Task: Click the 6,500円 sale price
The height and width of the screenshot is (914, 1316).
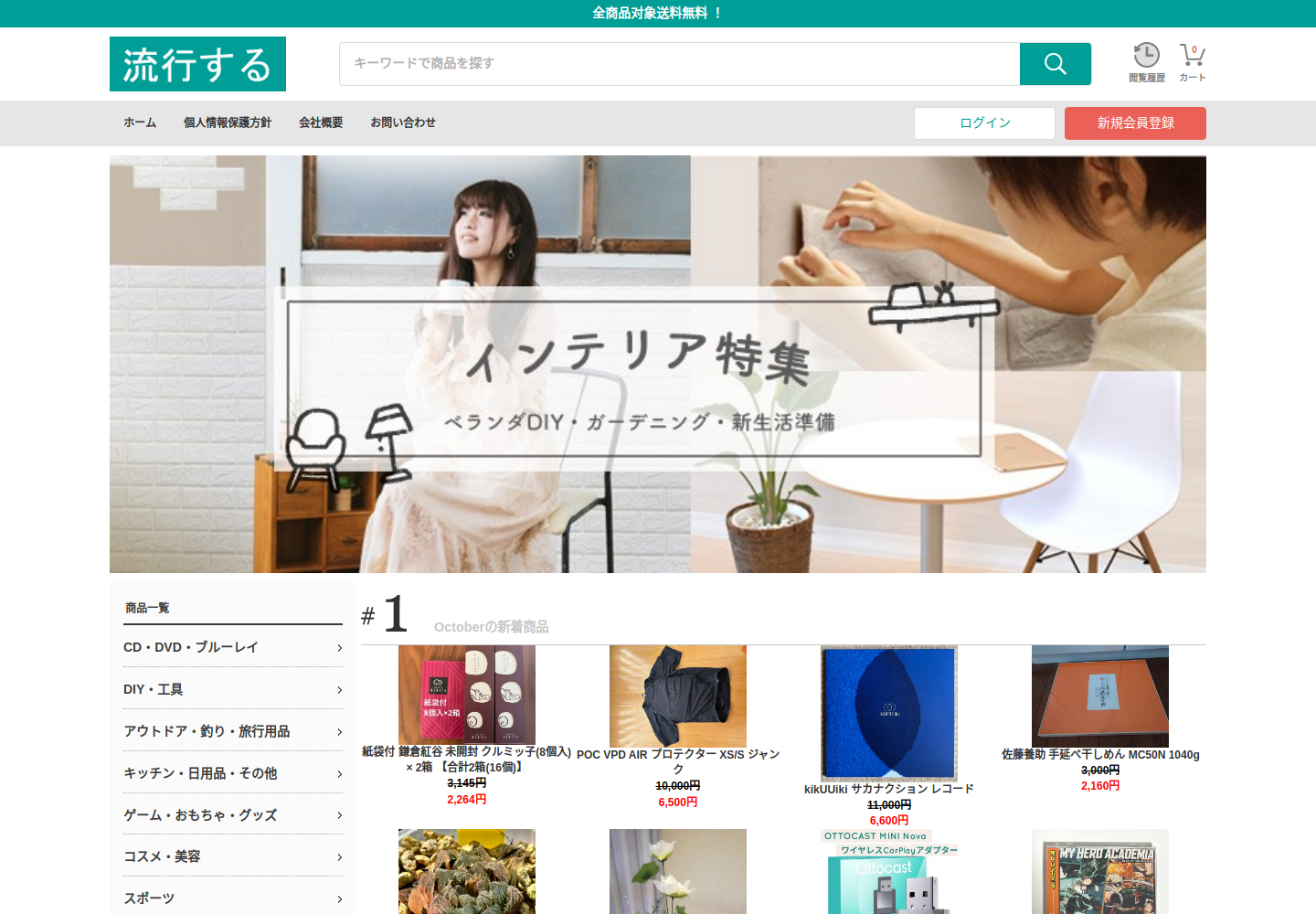Action: point(678,802)
